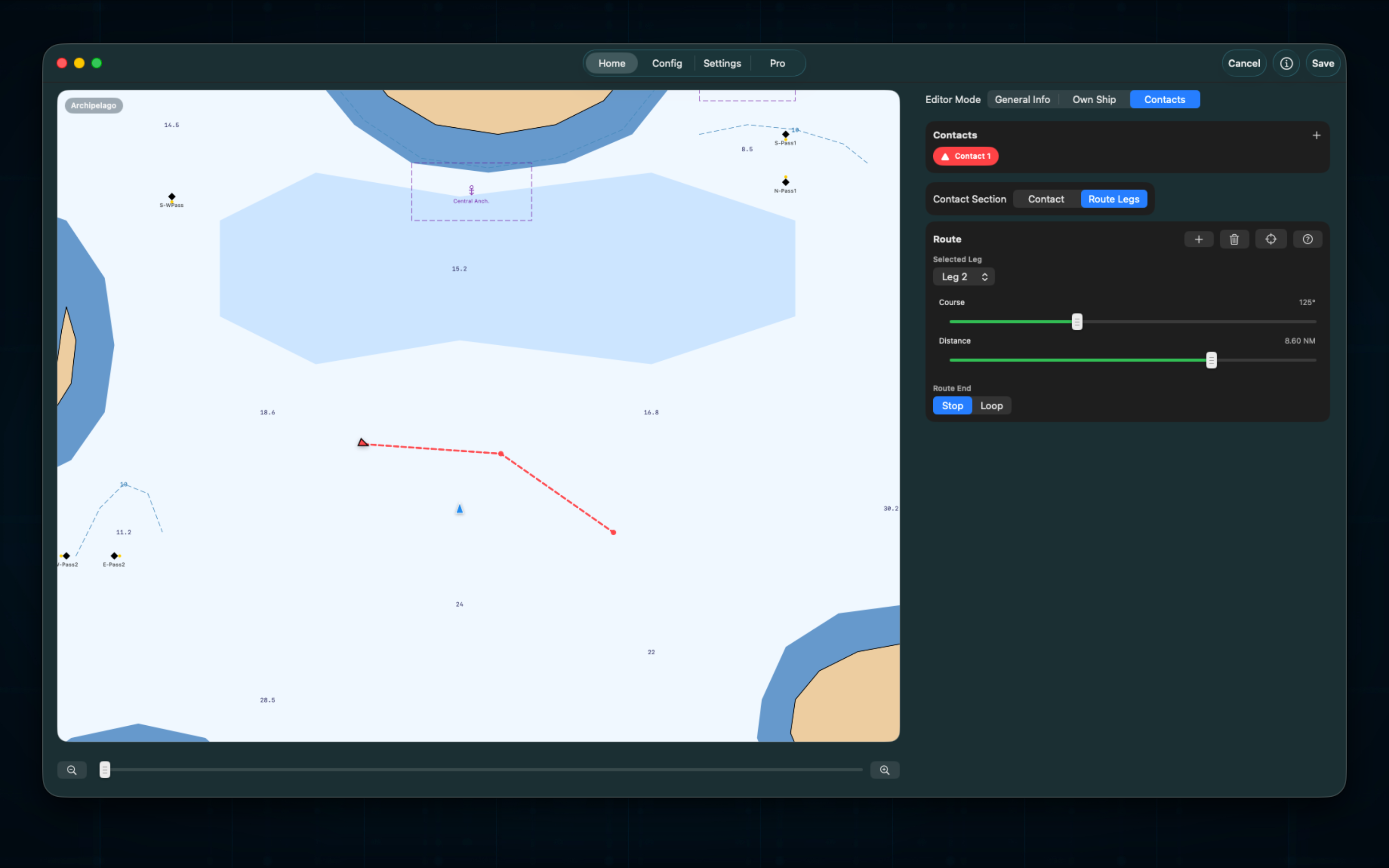The image size is (1389, 868).
Task: Click the N-Pass1 buoy marker
Action: (x=785, y=182)
